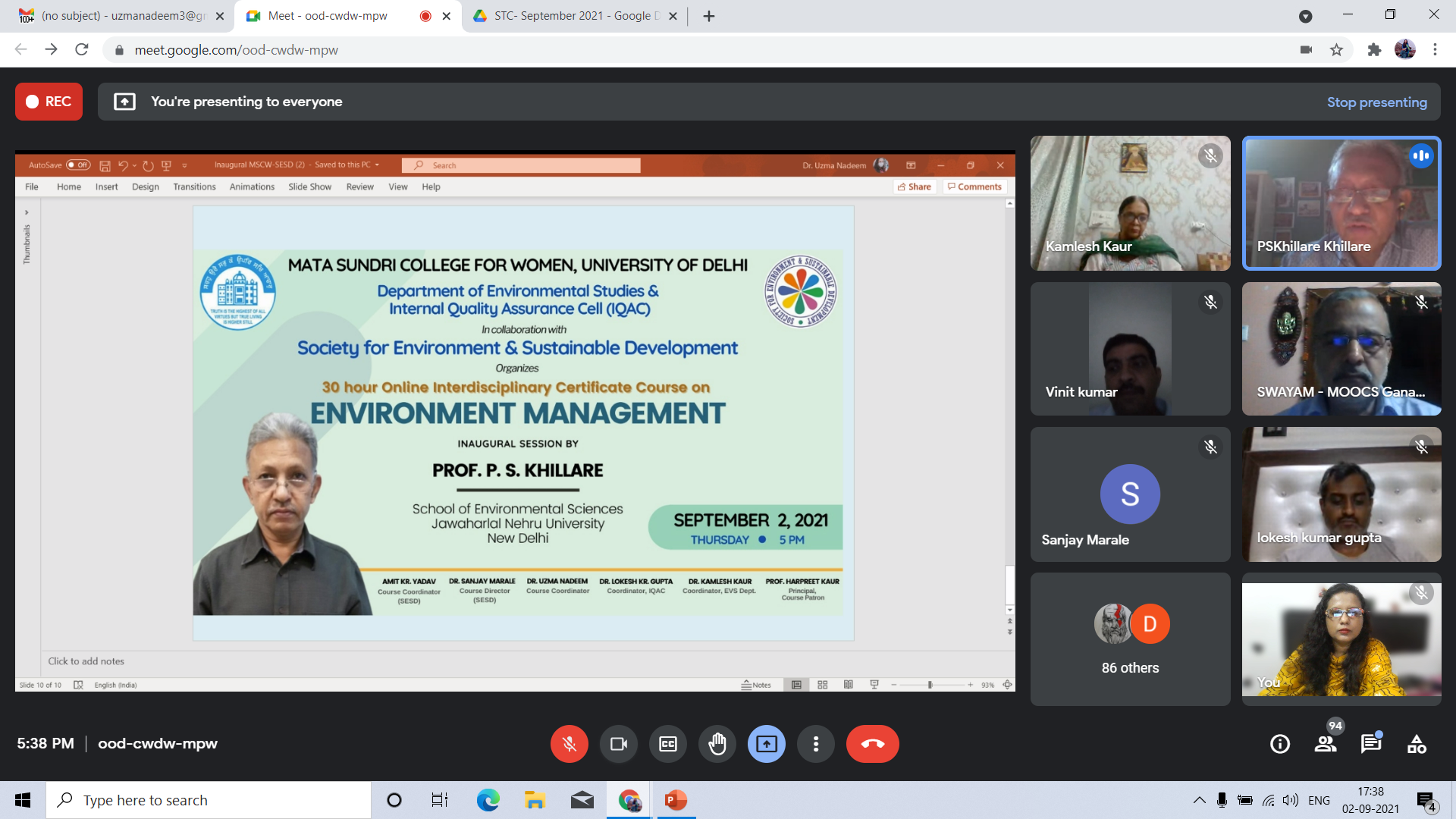Open captions with the CC icon
The width and height of the screenshot is (1456, 819).
(667, 744)
